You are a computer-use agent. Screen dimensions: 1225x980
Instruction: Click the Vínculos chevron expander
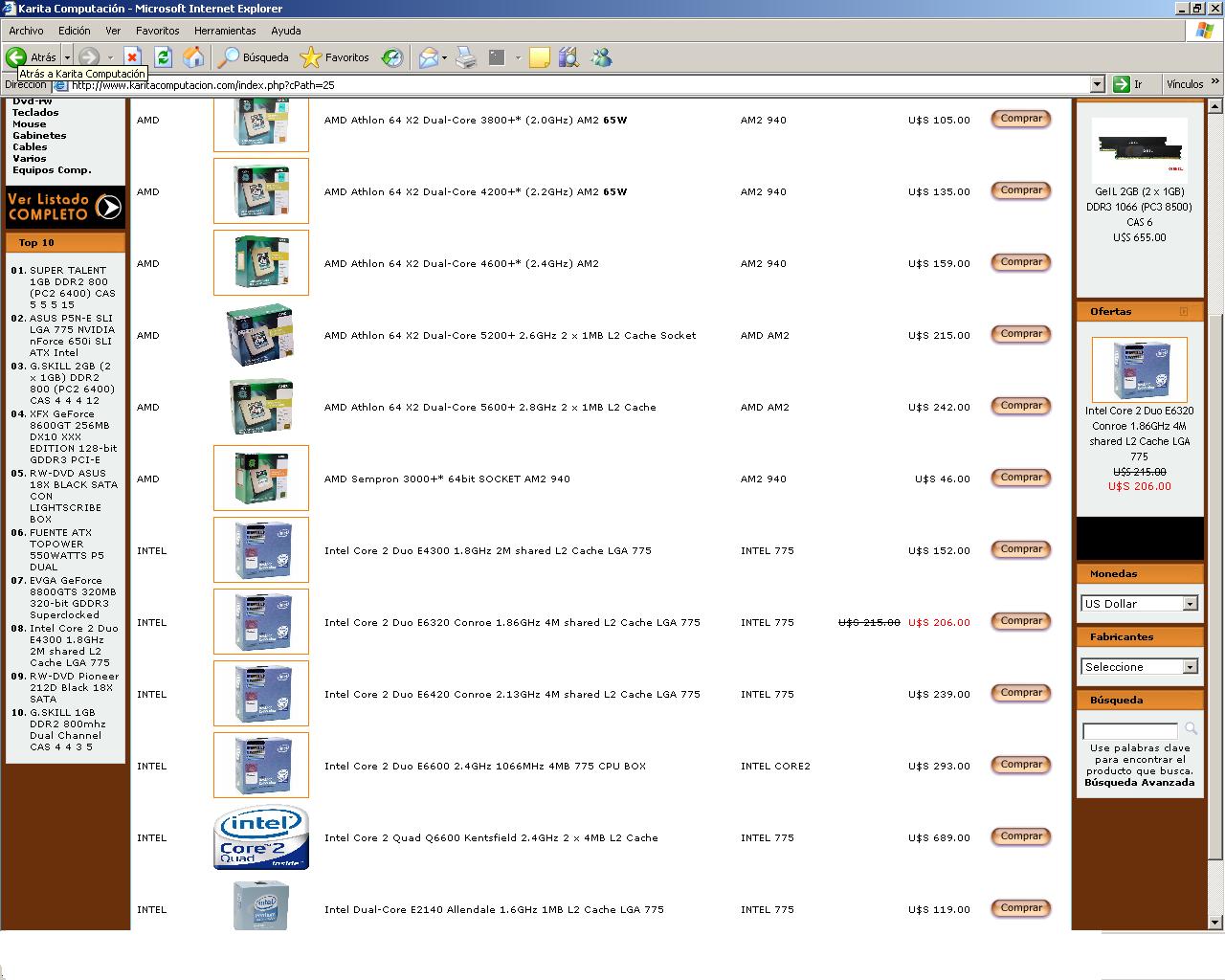tap(1215, 83)
